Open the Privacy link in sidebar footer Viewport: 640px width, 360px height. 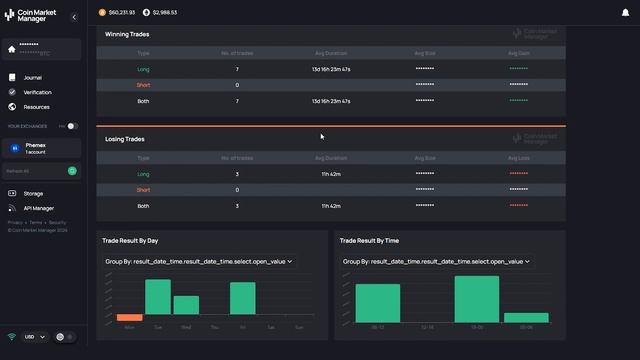point(15,222)
